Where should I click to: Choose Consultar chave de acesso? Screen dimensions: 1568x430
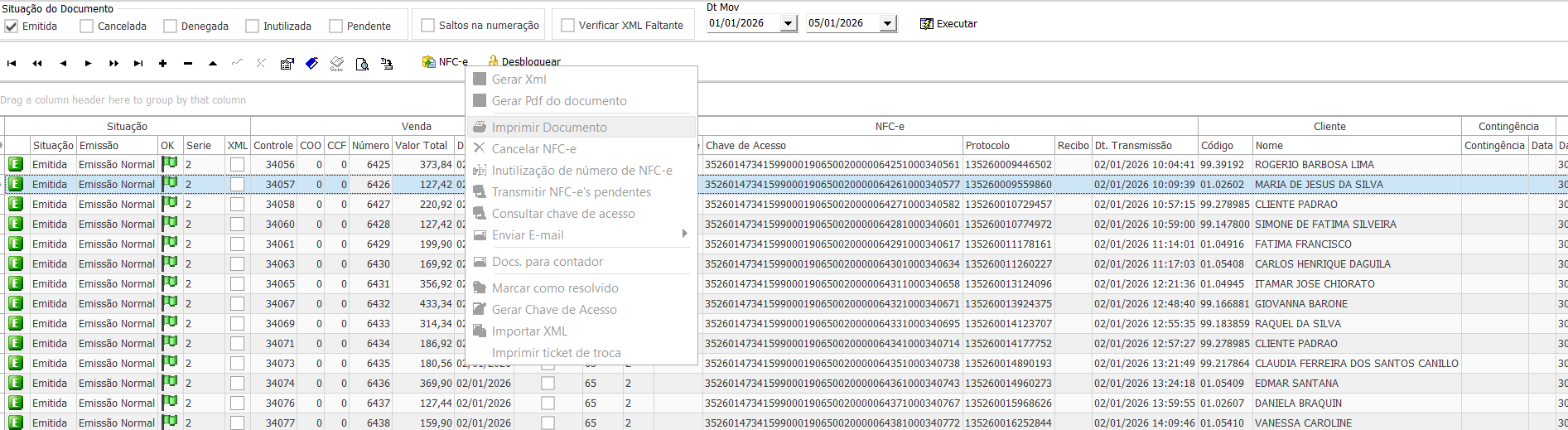coord(581,213)
